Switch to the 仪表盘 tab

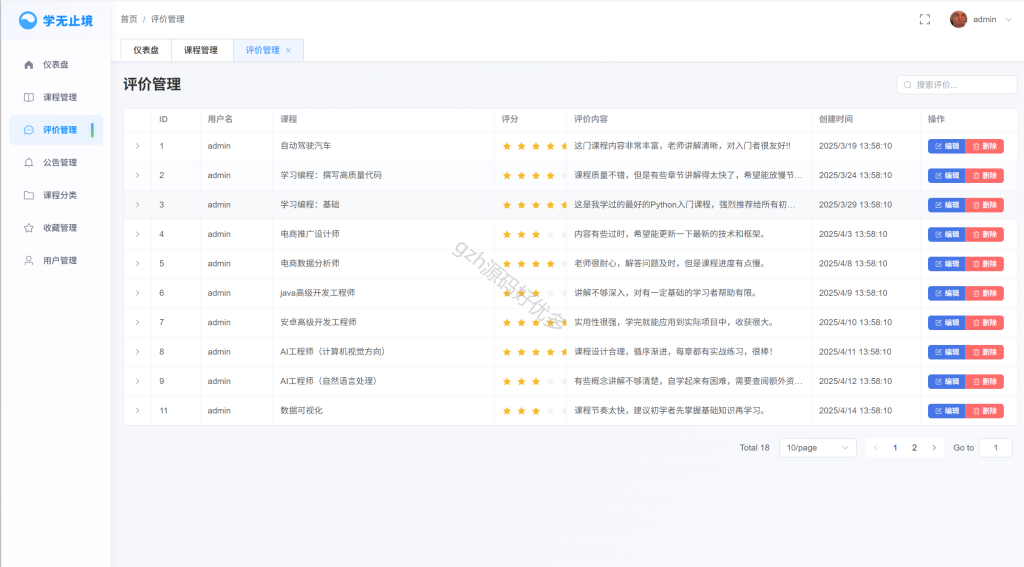point(146,50)
